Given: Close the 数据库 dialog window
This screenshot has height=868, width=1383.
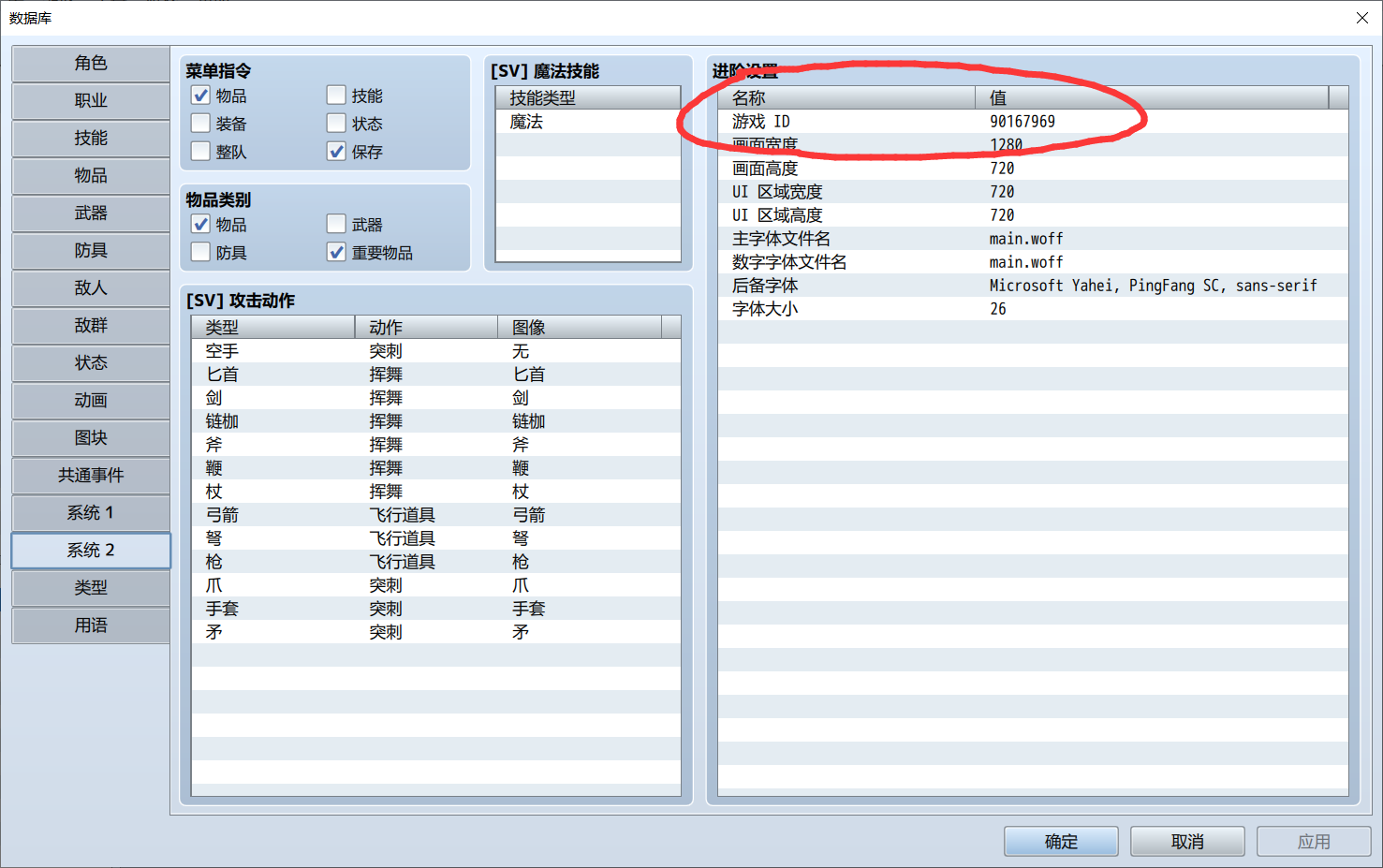Looking at the screenshot, I should point(1362,18).
